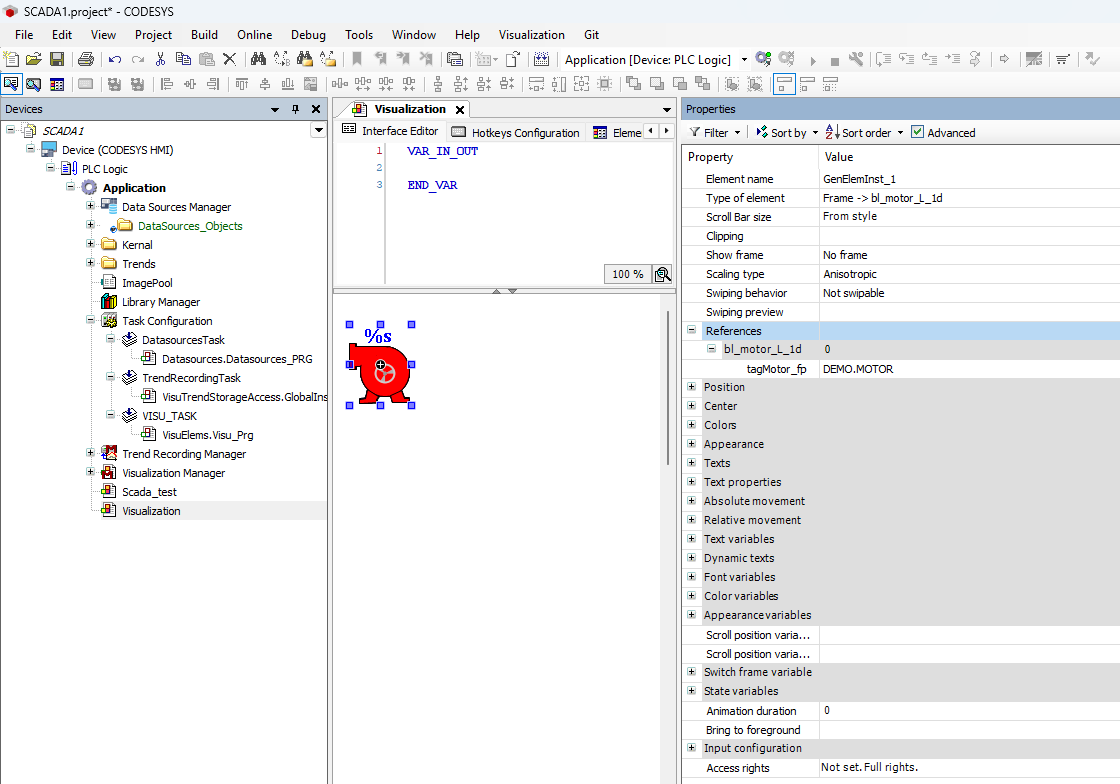The image size is (1120, 784).
Task: Pin the Devices panel with pushpin icon
Action: tap(295, 109)
